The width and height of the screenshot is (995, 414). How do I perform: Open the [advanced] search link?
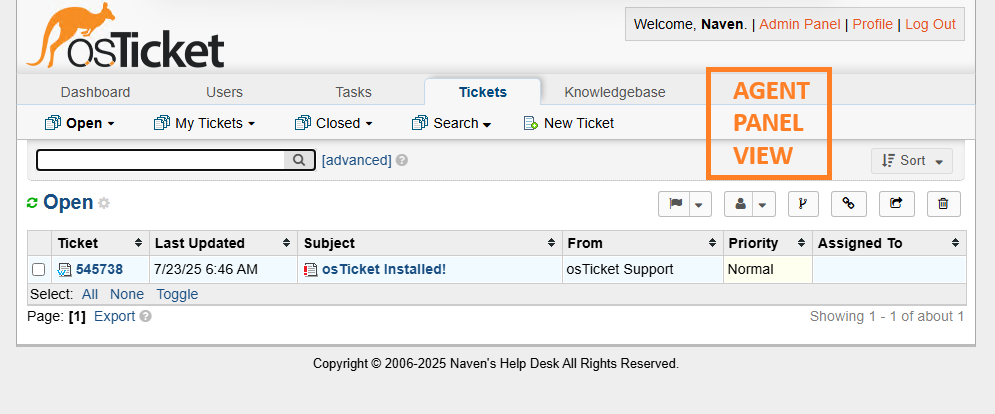357,160
